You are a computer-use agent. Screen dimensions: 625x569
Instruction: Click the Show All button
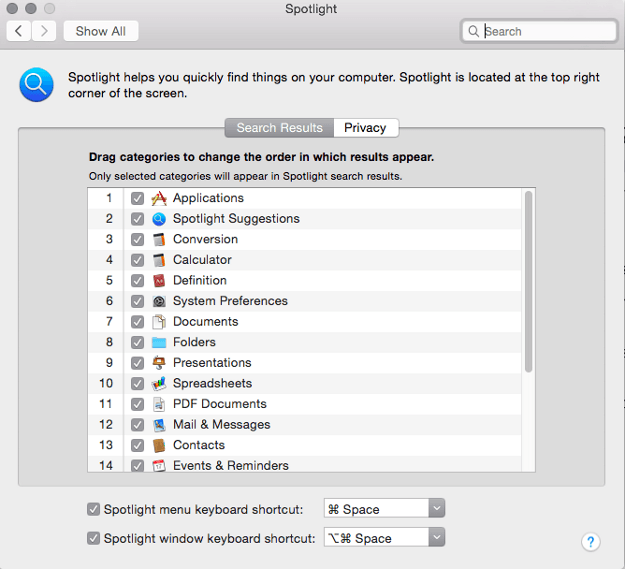(x=101, y=31)
